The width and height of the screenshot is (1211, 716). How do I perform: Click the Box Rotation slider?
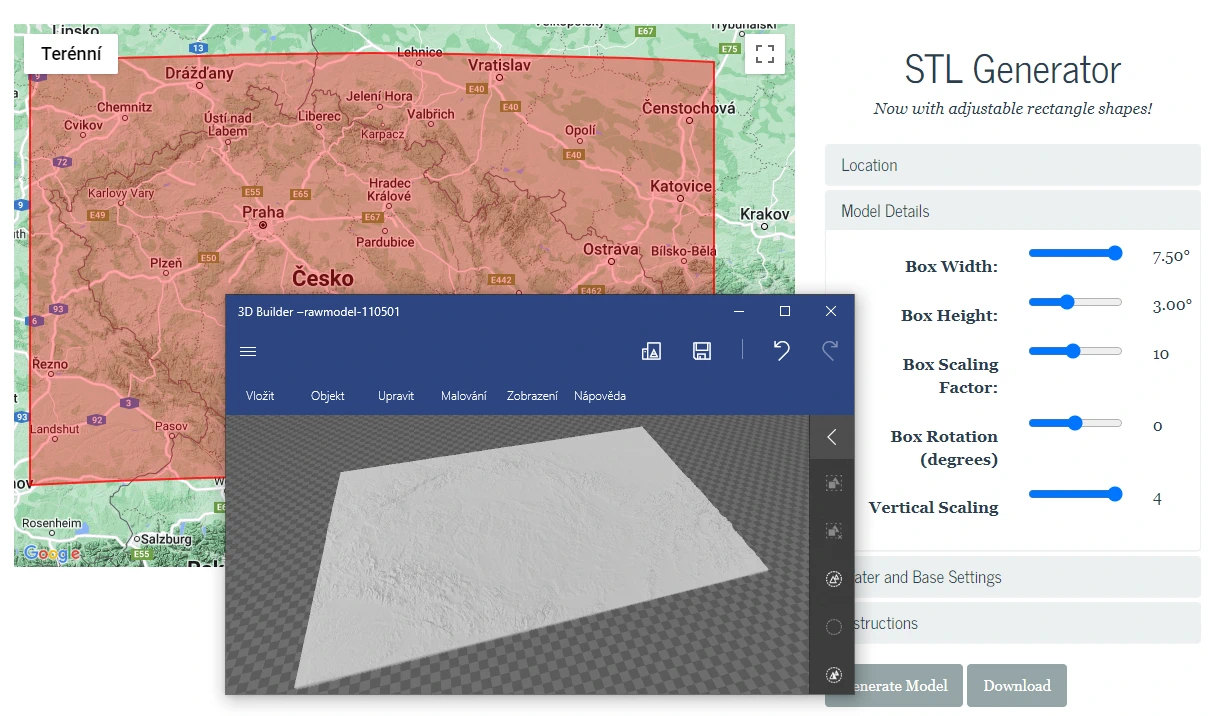click(x=1076, y=423)
